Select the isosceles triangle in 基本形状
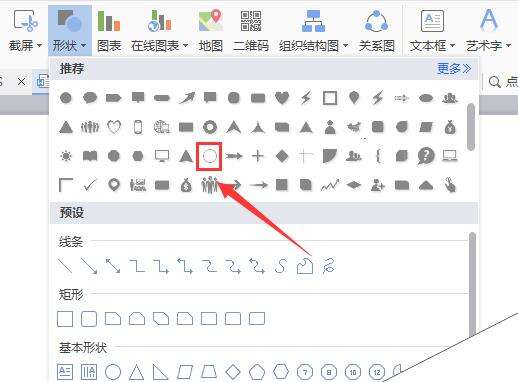Viewport: 518px width, 382px height. [137, 372]
